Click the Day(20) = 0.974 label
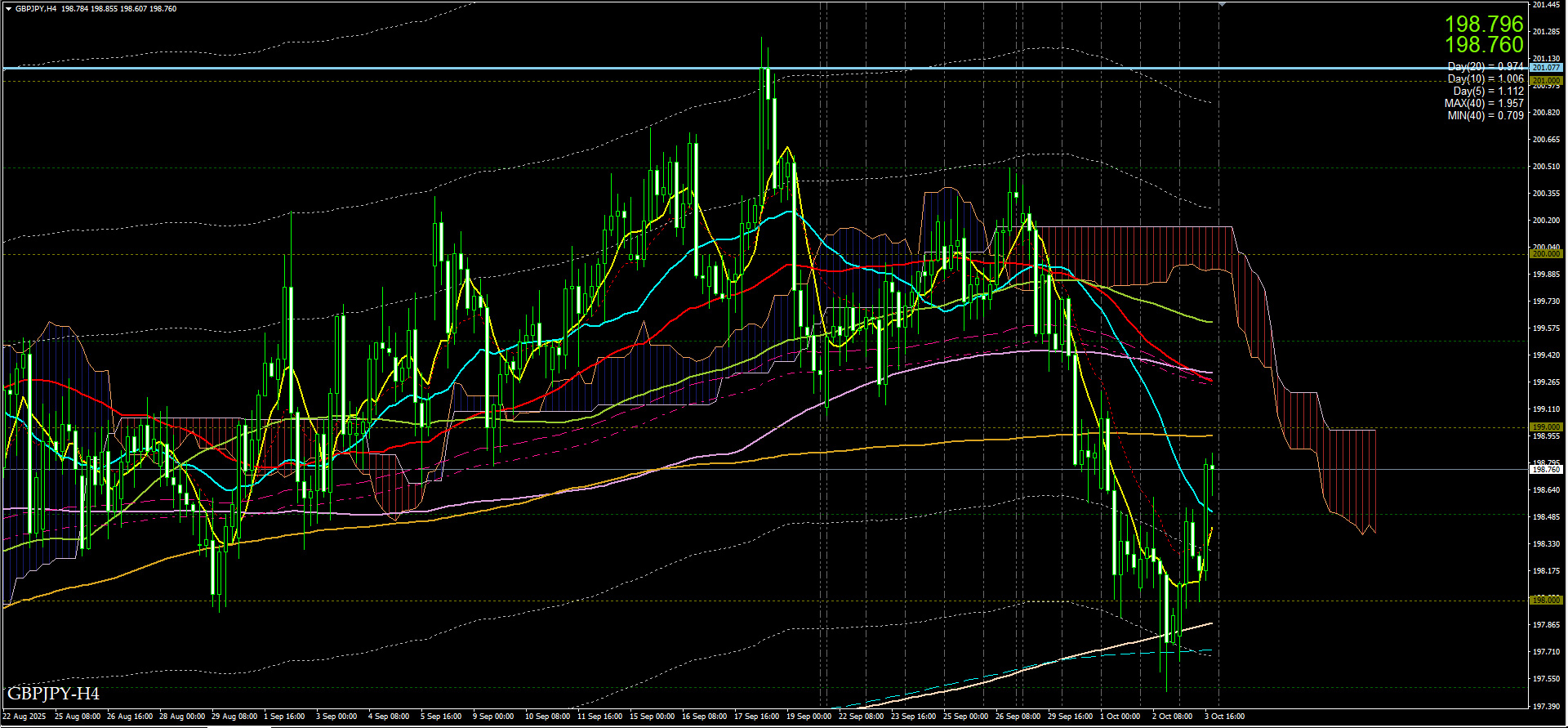The width and height of the screenshot is (1568, 728). tap(1485, 66)
